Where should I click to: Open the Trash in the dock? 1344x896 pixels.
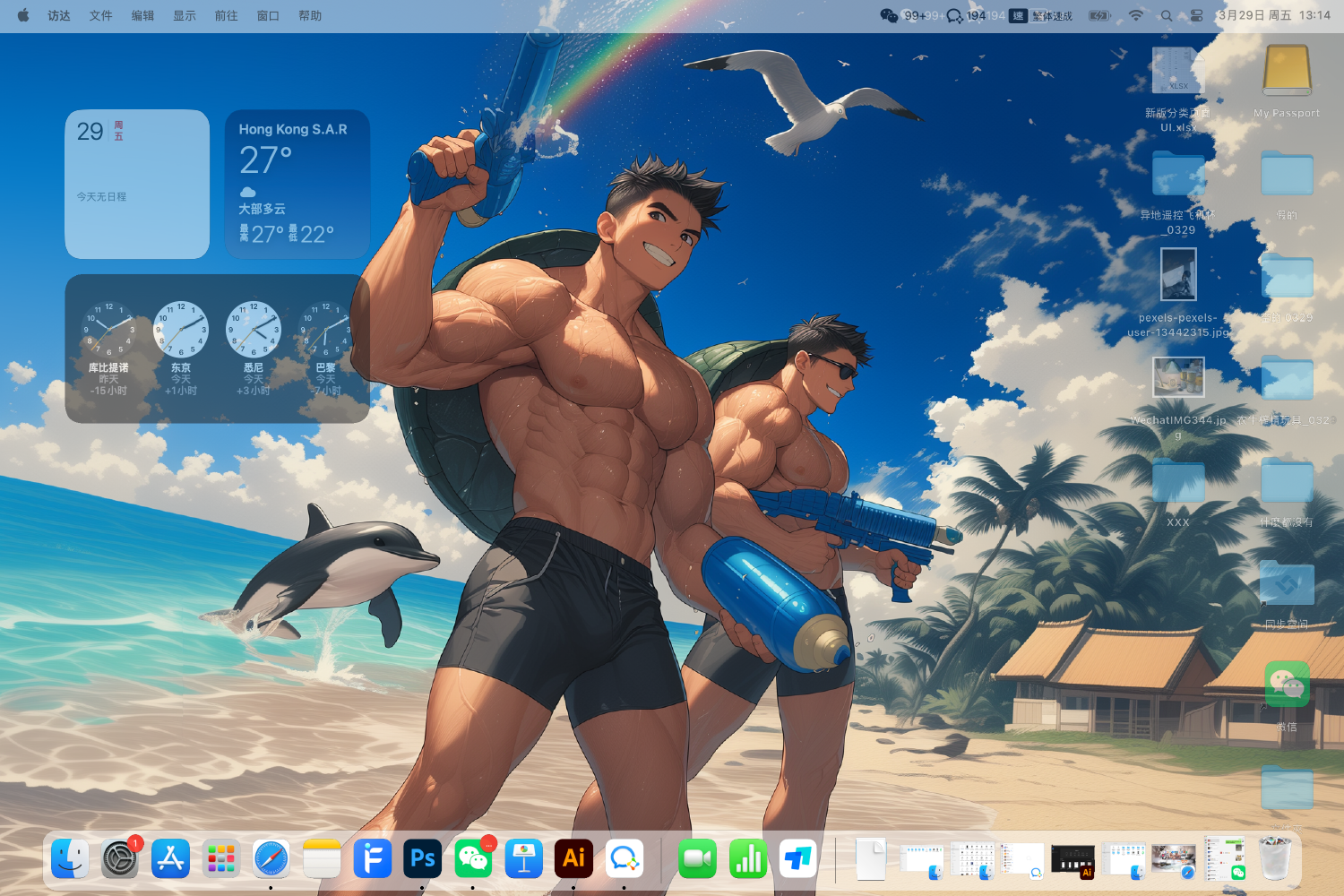(x=1275, y=859)
